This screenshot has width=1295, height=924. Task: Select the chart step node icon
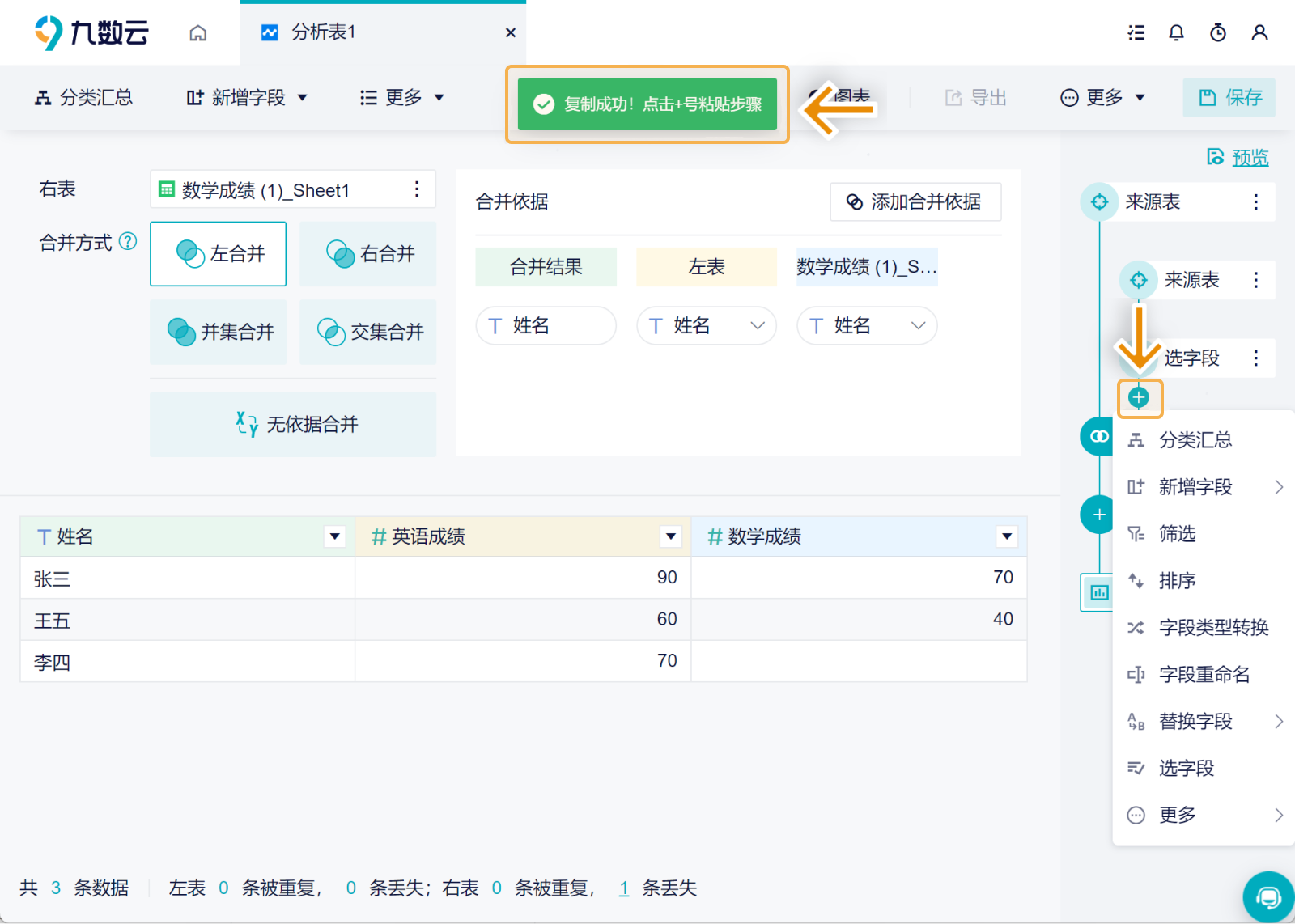point(1098,592)
